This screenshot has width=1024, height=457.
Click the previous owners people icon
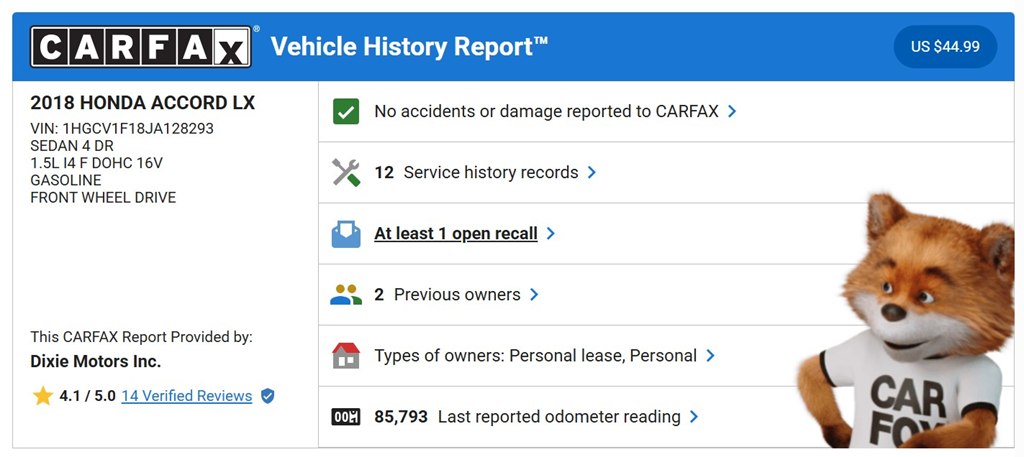click(345, 295)
